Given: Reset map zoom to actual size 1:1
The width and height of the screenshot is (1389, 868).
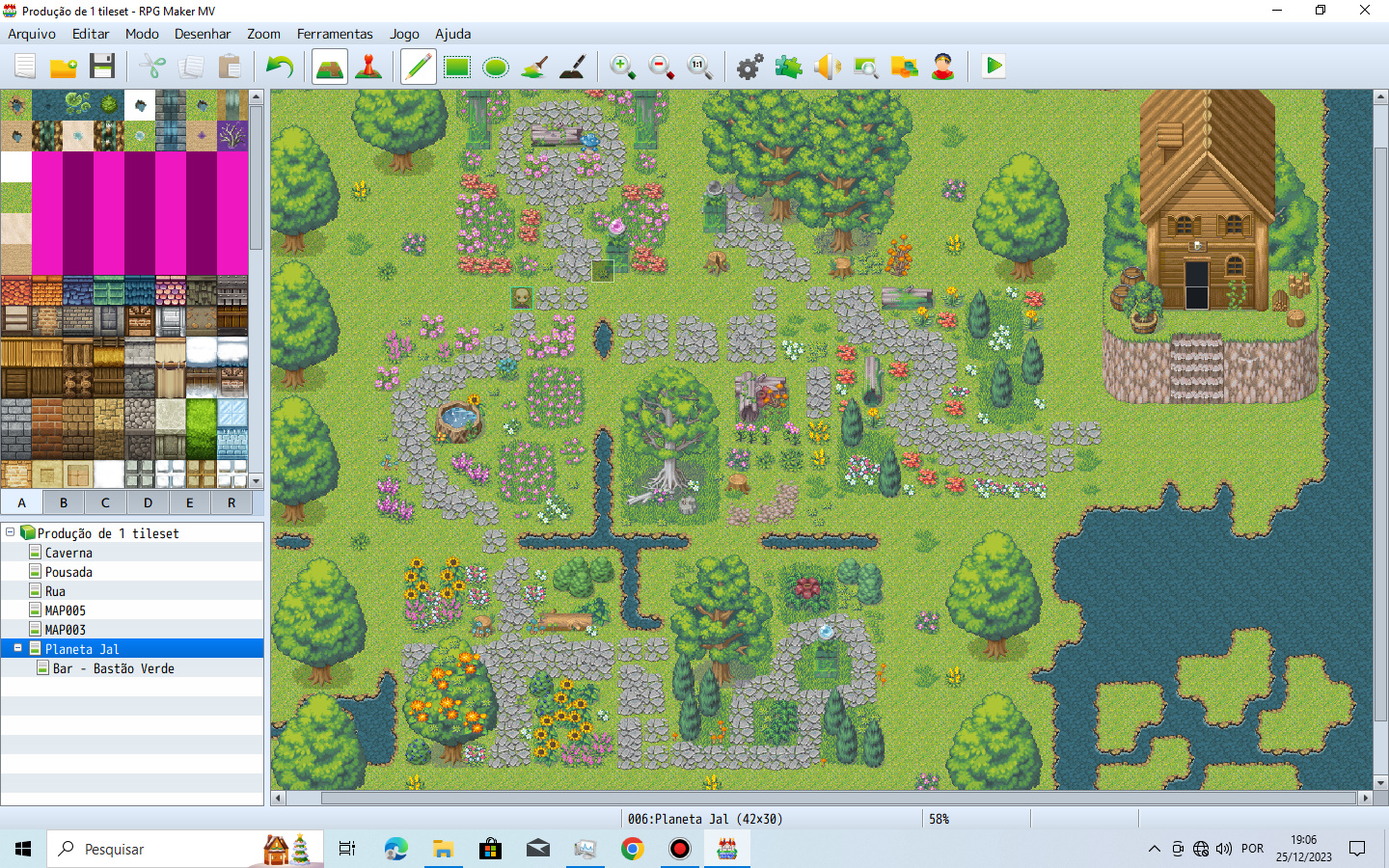Looking at the screenshot, I should click(700, 67).
